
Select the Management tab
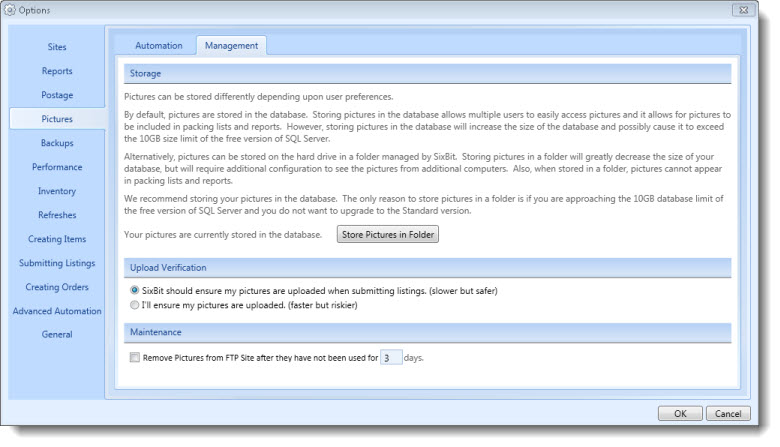click(231, 46)
